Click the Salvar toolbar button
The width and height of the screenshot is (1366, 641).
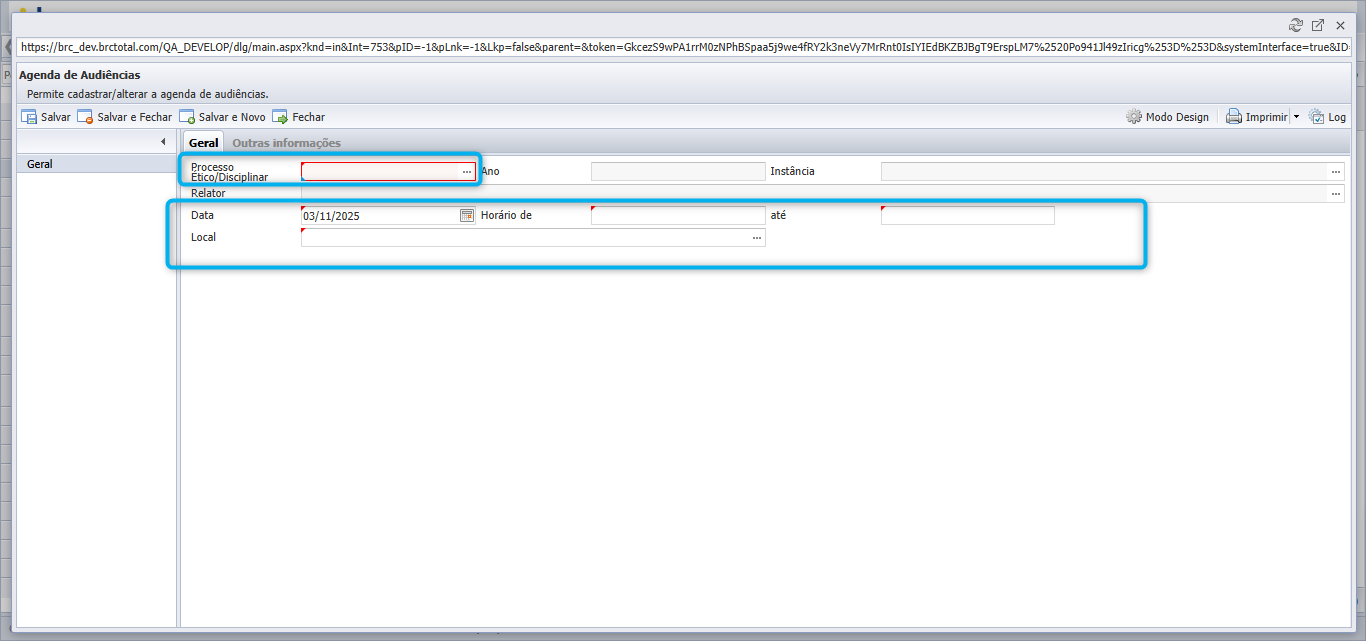coord(46,117)
